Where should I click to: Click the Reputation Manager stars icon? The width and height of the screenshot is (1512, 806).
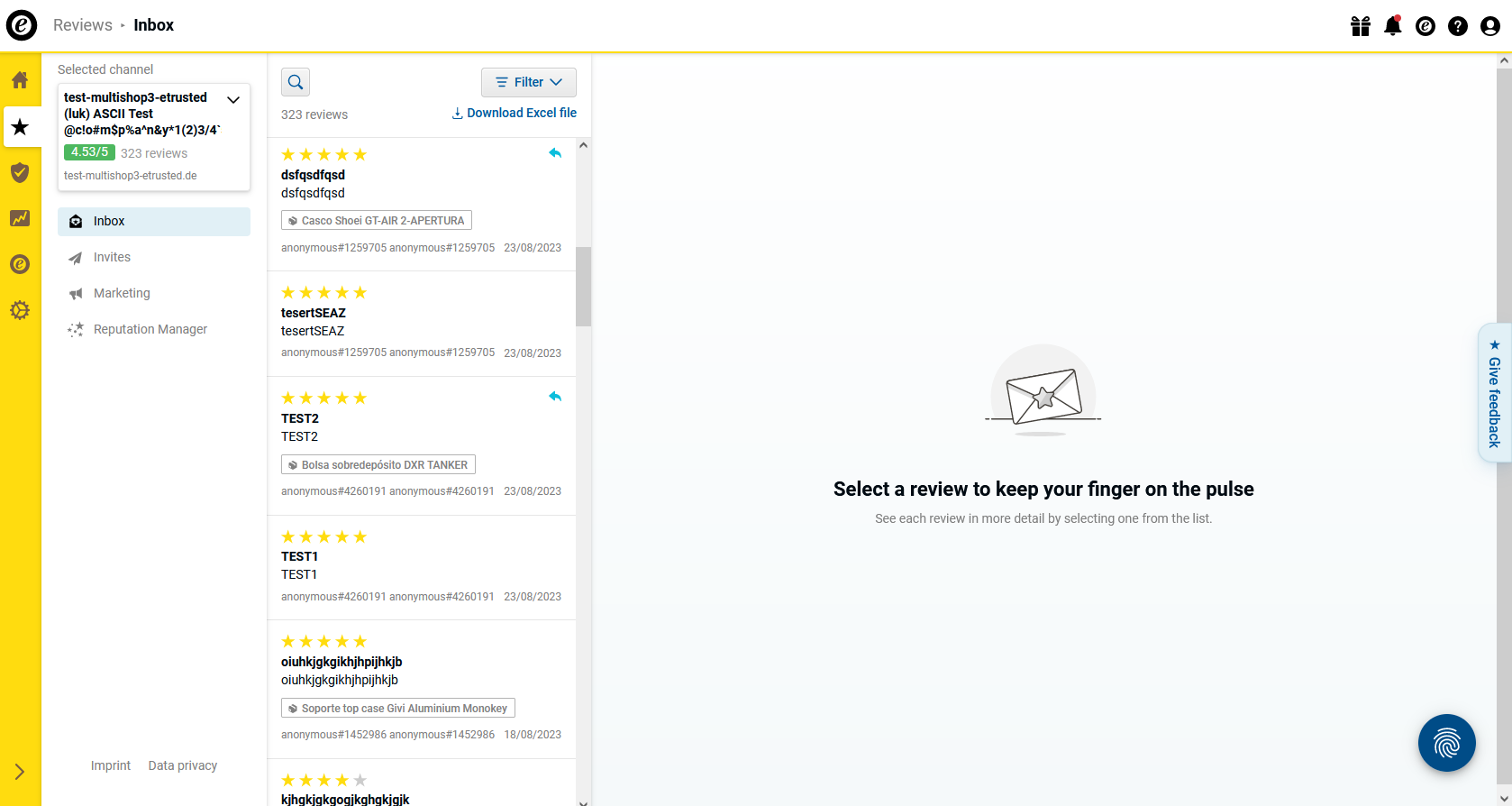coord(76,330)
